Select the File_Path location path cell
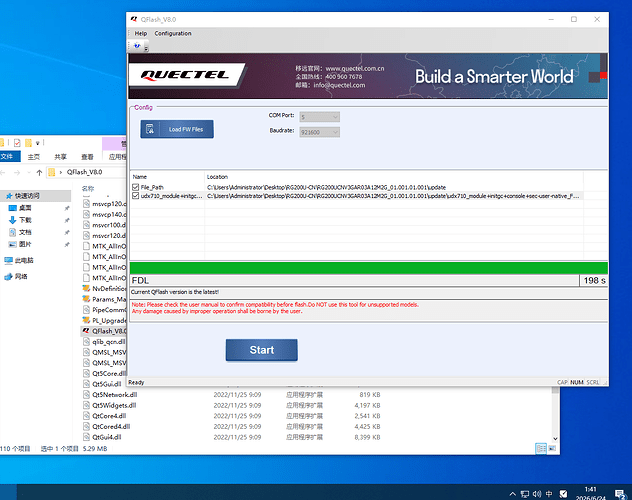 click(x=326, y=187)
